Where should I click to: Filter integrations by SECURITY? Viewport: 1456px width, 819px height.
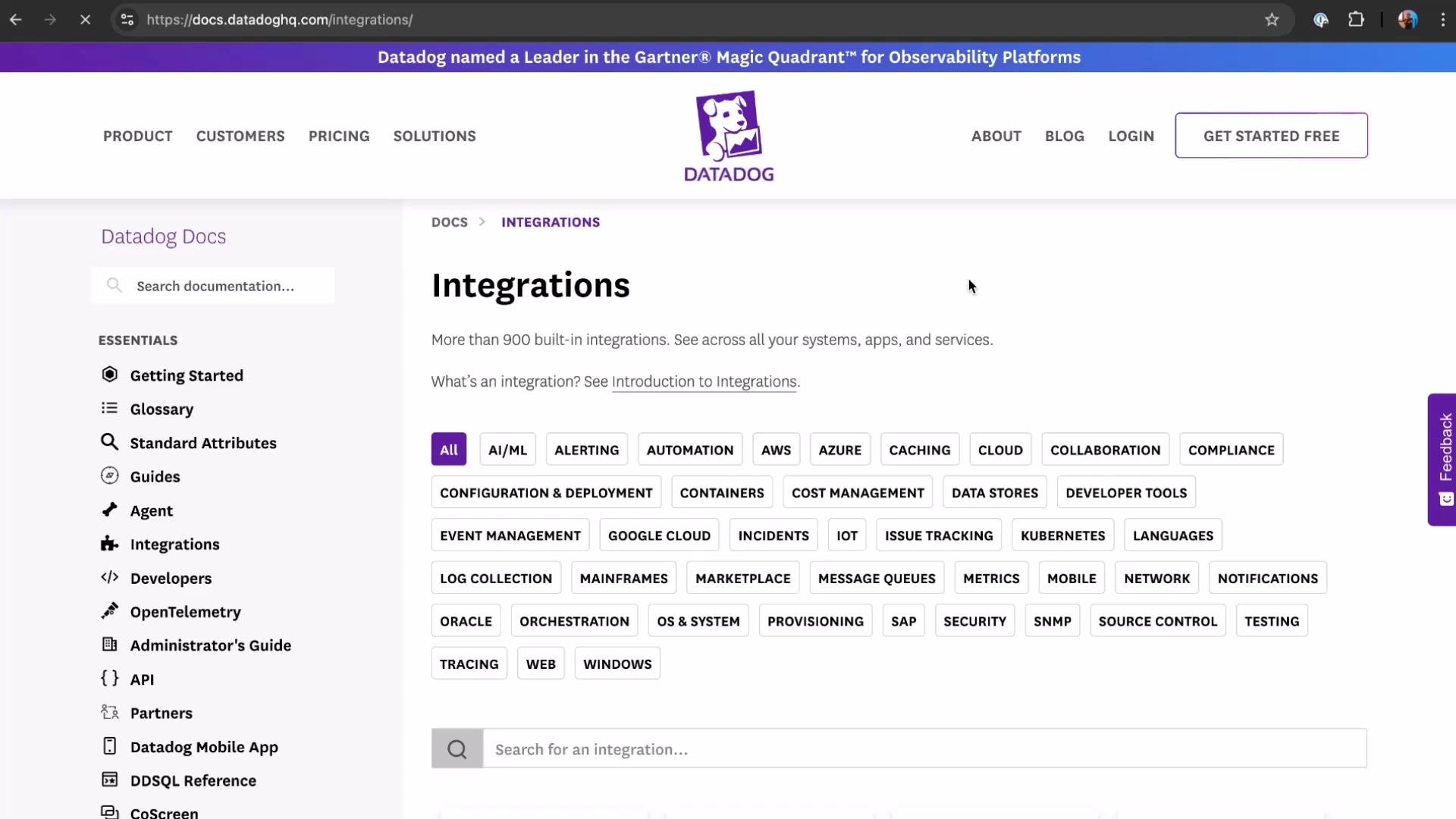pyautogui.click(x=975, y=621)
